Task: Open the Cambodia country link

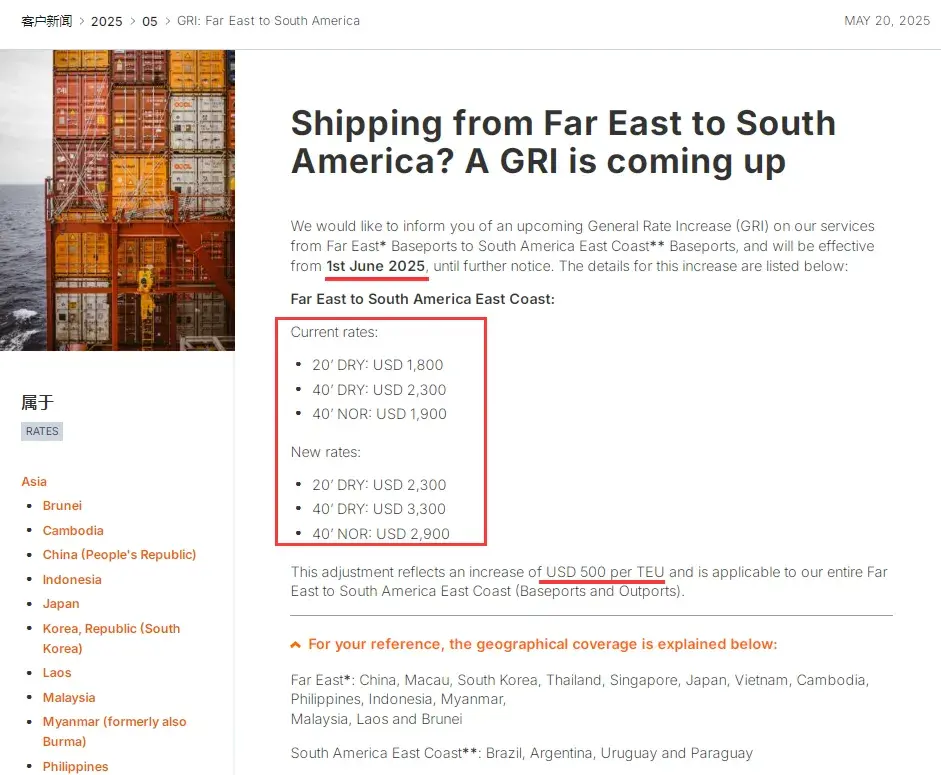Action: click(x=73, y=531)
